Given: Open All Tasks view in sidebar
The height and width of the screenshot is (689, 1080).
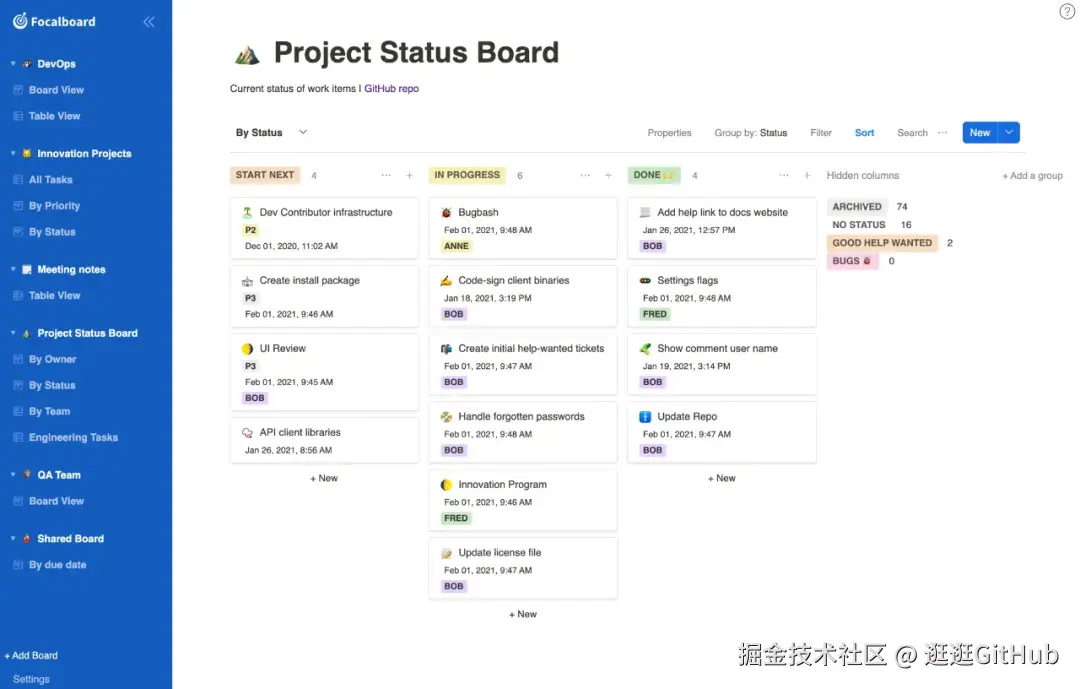Looking at the screenshot, I should [50, 180].
